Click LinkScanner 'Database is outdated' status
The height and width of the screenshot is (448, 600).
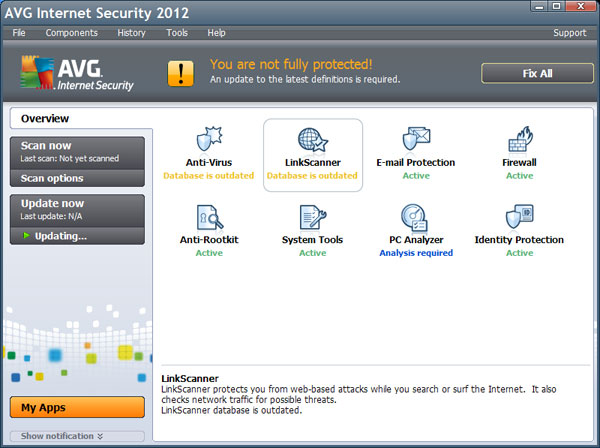[312, 176]
